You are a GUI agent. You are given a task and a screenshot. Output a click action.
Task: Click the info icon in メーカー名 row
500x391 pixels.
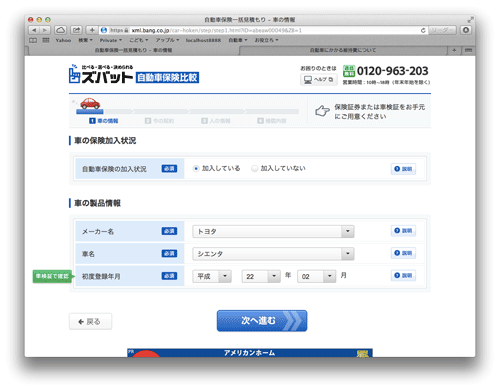point(403,231)
